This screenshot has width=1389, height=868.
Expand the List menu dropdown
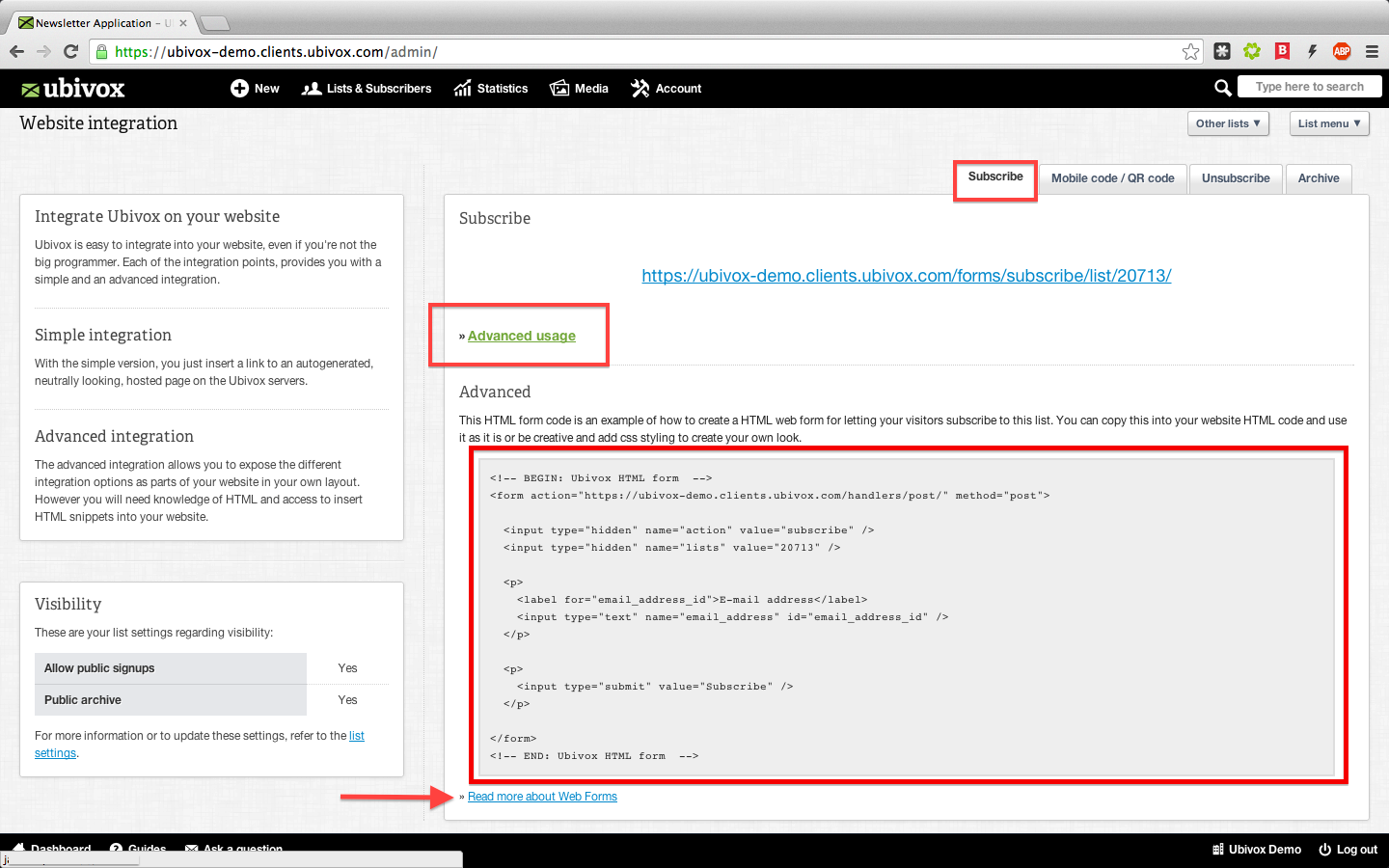(x=1329, y=123)
